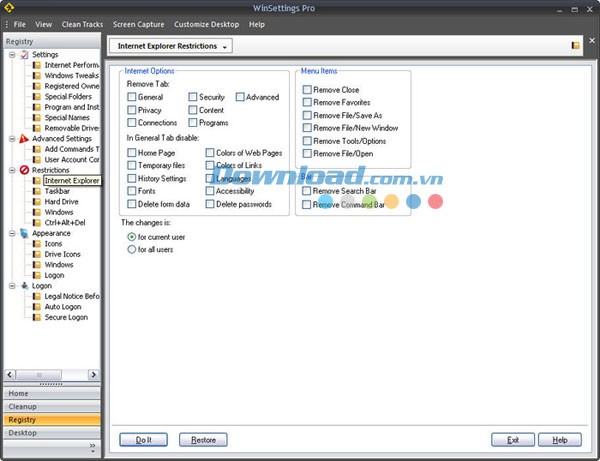The image size is (600, 461).
Task: Collapse the Appearance tree node
Action: tap(12, 233)
